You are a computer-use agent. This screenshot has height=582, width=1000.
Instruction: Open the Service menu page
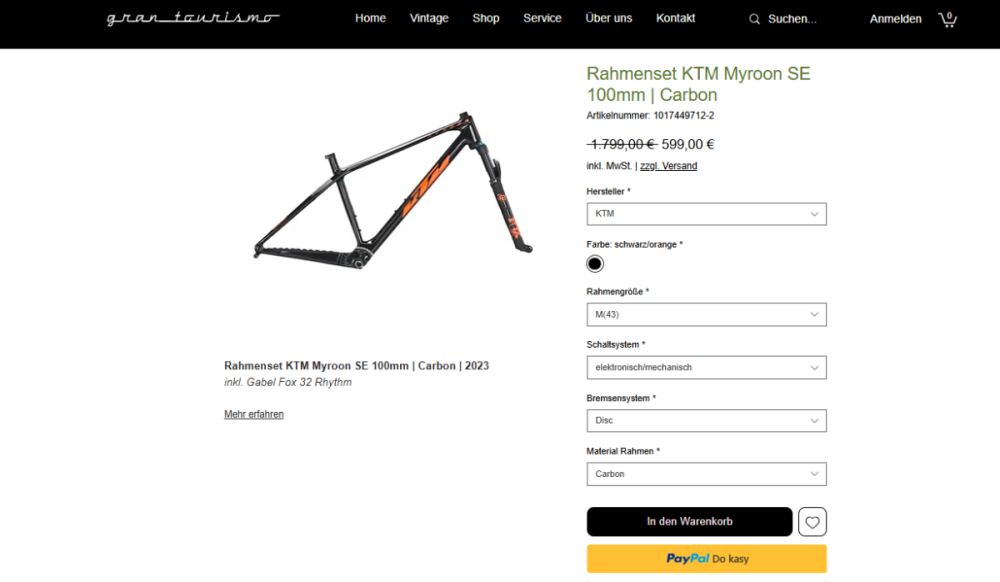tap(542, 18)
